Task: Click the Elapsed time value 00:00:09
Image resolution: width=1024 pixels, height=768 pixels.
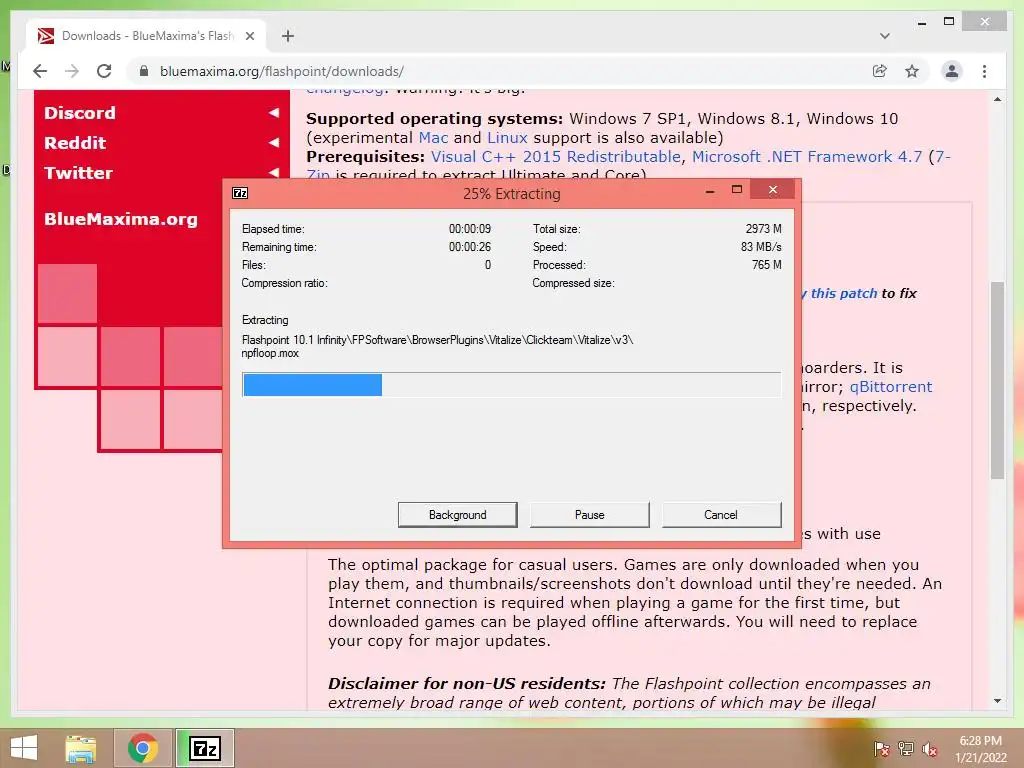Action: point(470,229)
